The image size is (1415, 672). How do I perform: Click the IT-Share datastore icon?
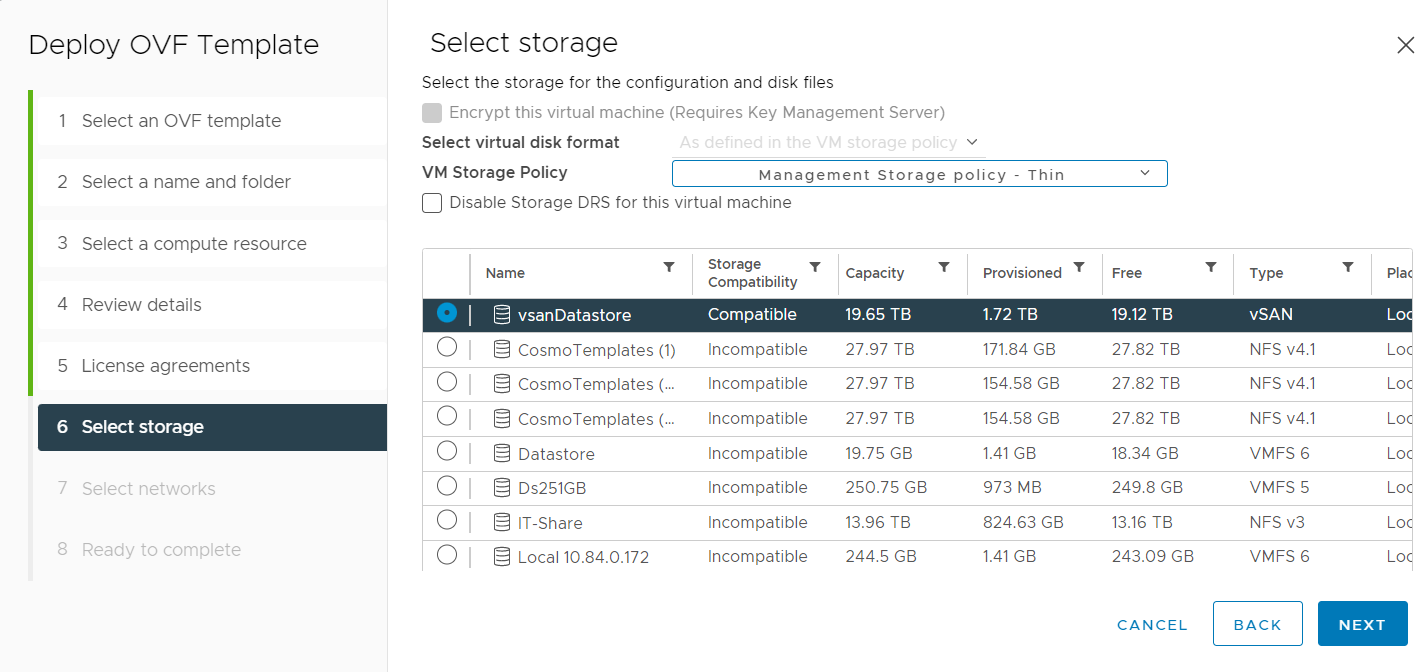(x=502, y=523)
